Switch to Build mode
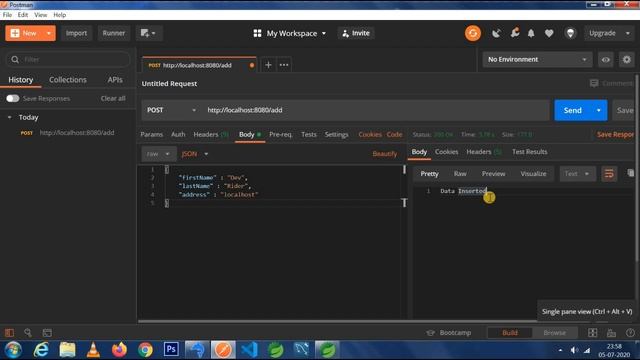This screenshot has width=640, height=360. click(x=510, y=333)
